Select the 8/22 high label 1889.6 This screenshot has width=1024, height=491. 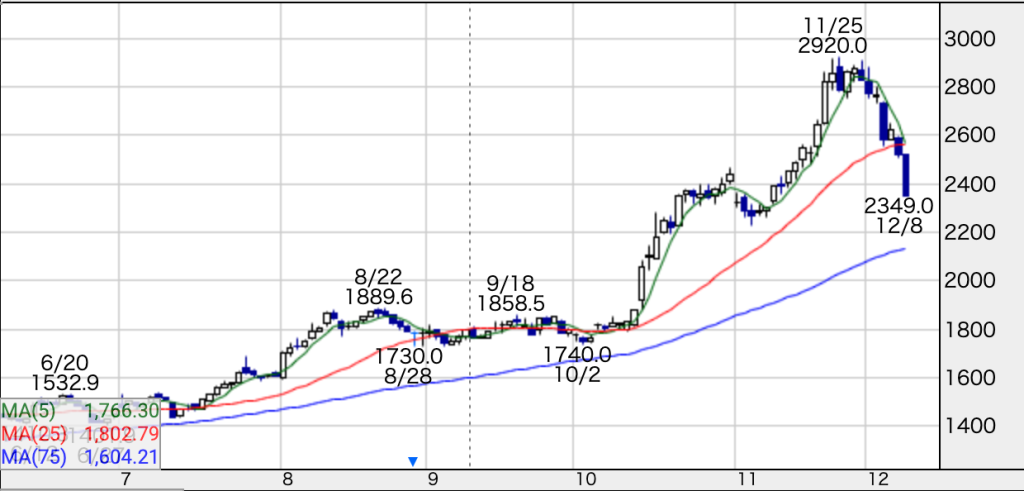379,297
